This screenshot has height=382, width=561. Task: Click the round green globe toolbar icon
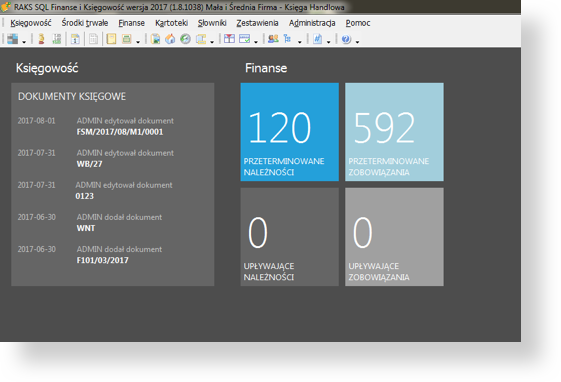[185, 39]
